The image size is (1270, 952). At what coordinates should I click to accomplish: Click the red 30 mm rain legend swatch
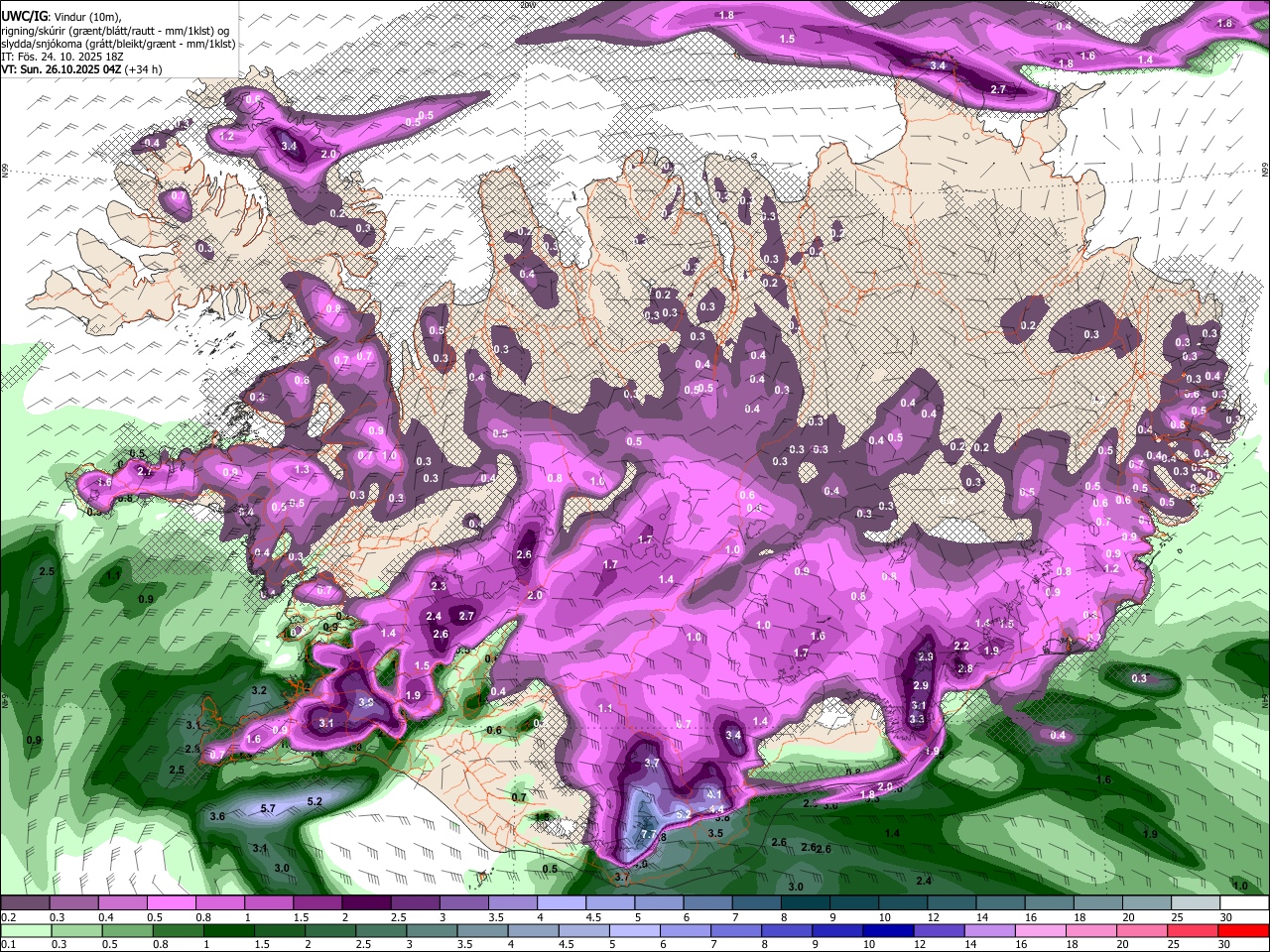[x=1243, y=931]
